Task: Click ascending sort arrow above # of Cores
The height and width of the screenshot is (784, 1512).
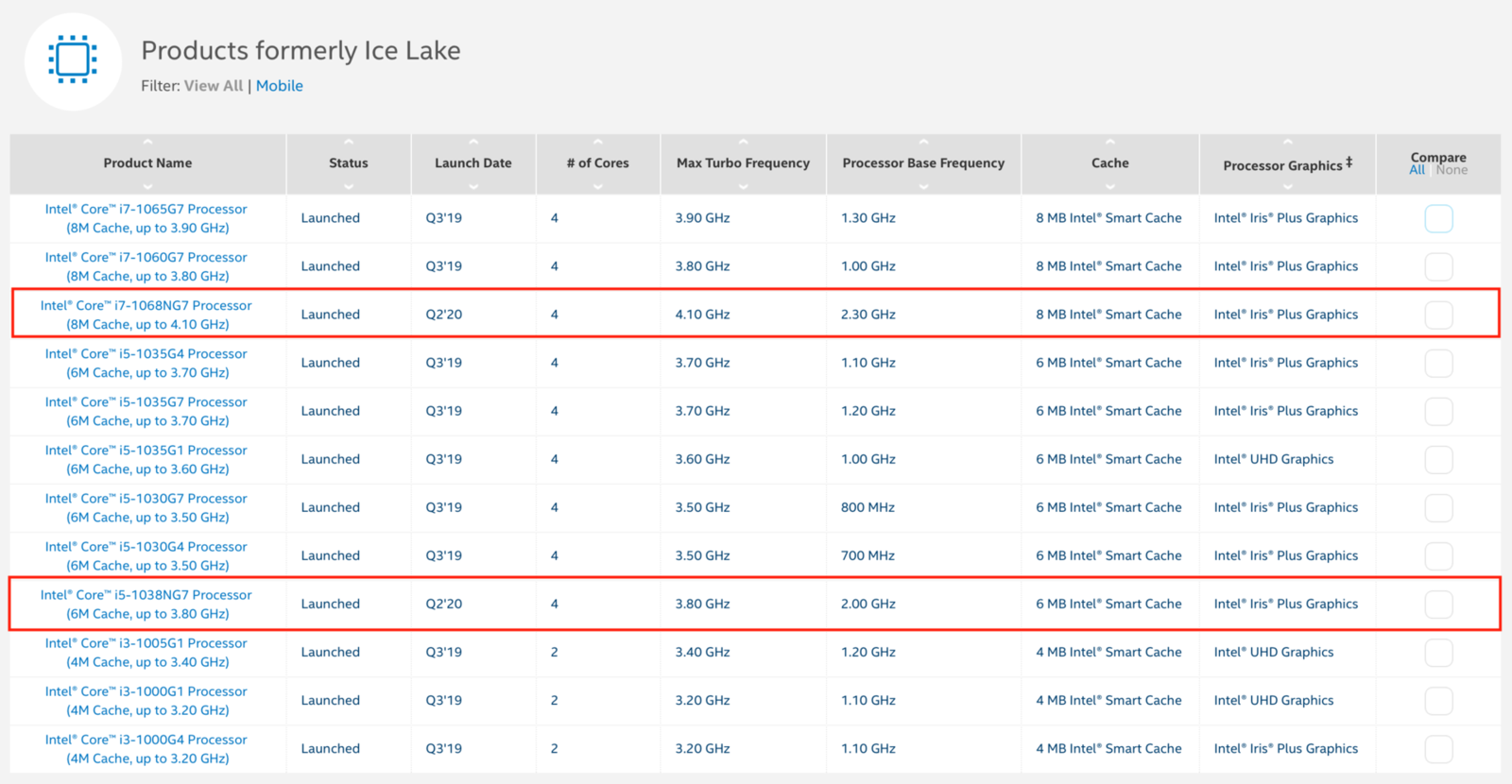Action: (597, 142)
